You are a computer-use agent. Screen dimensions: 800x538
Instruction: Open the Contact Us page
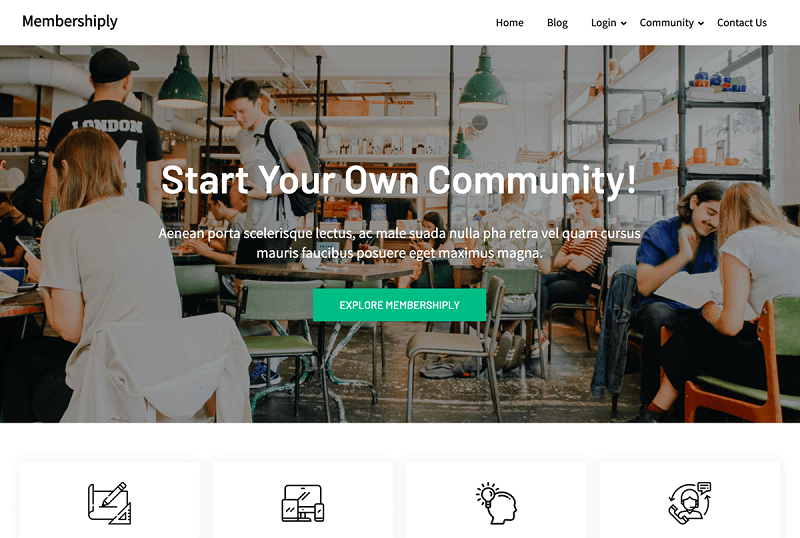[x=741, y=23]
